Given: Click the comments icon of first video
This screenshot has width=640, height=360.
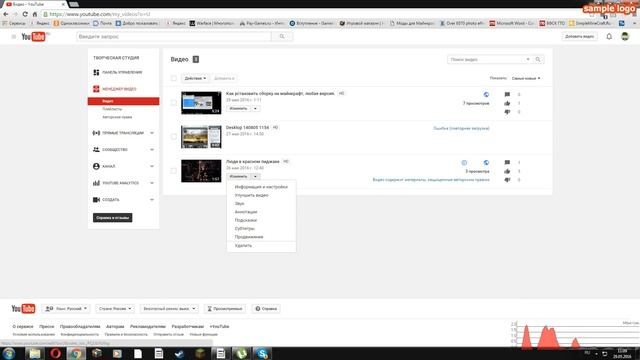Looking at the screenshot, I should (507, 95).
